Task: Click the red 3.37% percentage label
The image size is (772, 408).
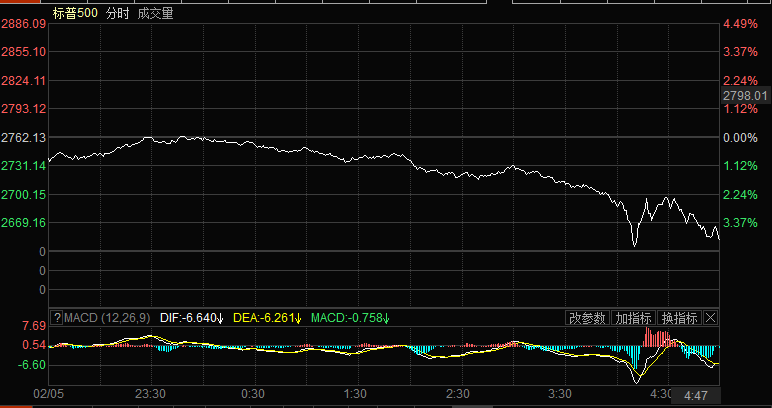Action: coord(740,52)
